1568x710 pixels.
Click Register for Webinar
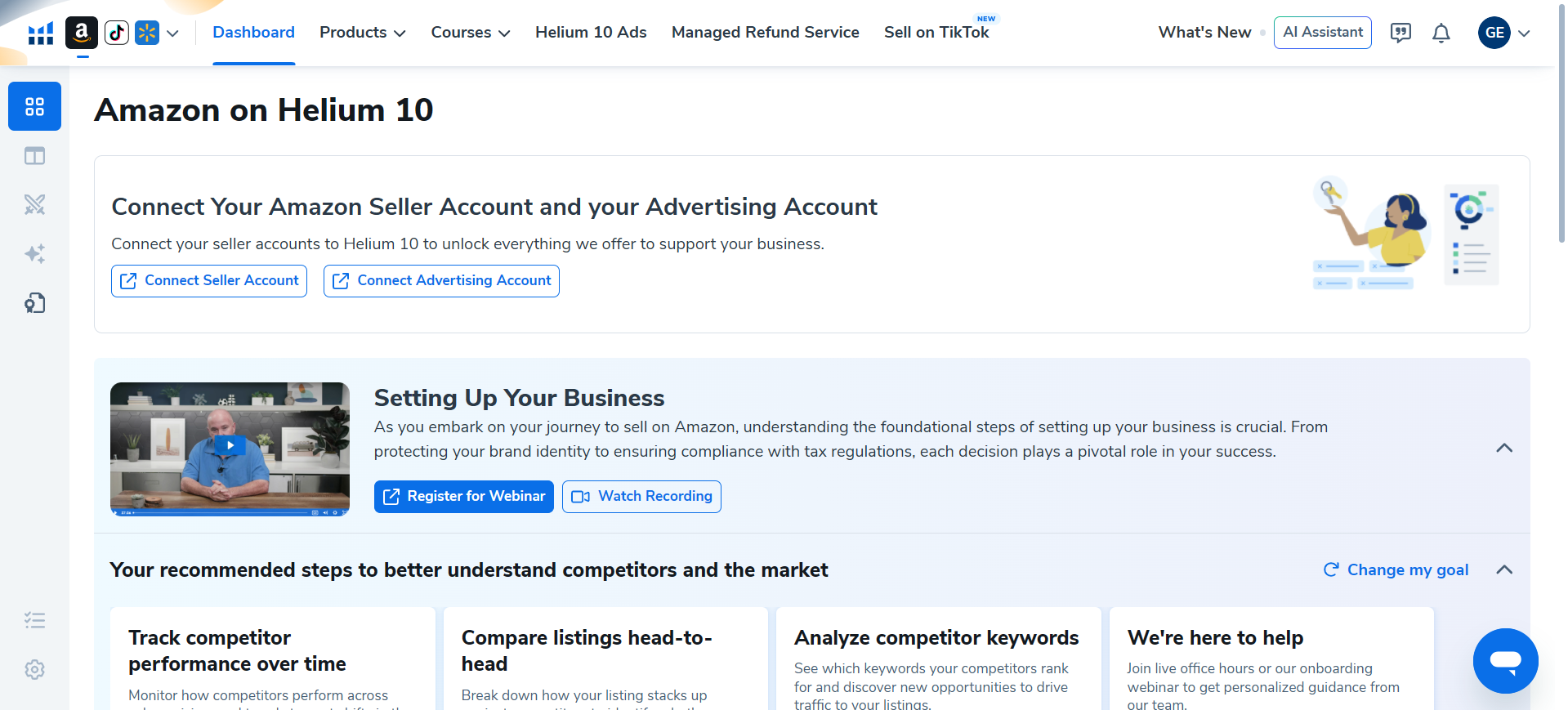coord(464,497)
